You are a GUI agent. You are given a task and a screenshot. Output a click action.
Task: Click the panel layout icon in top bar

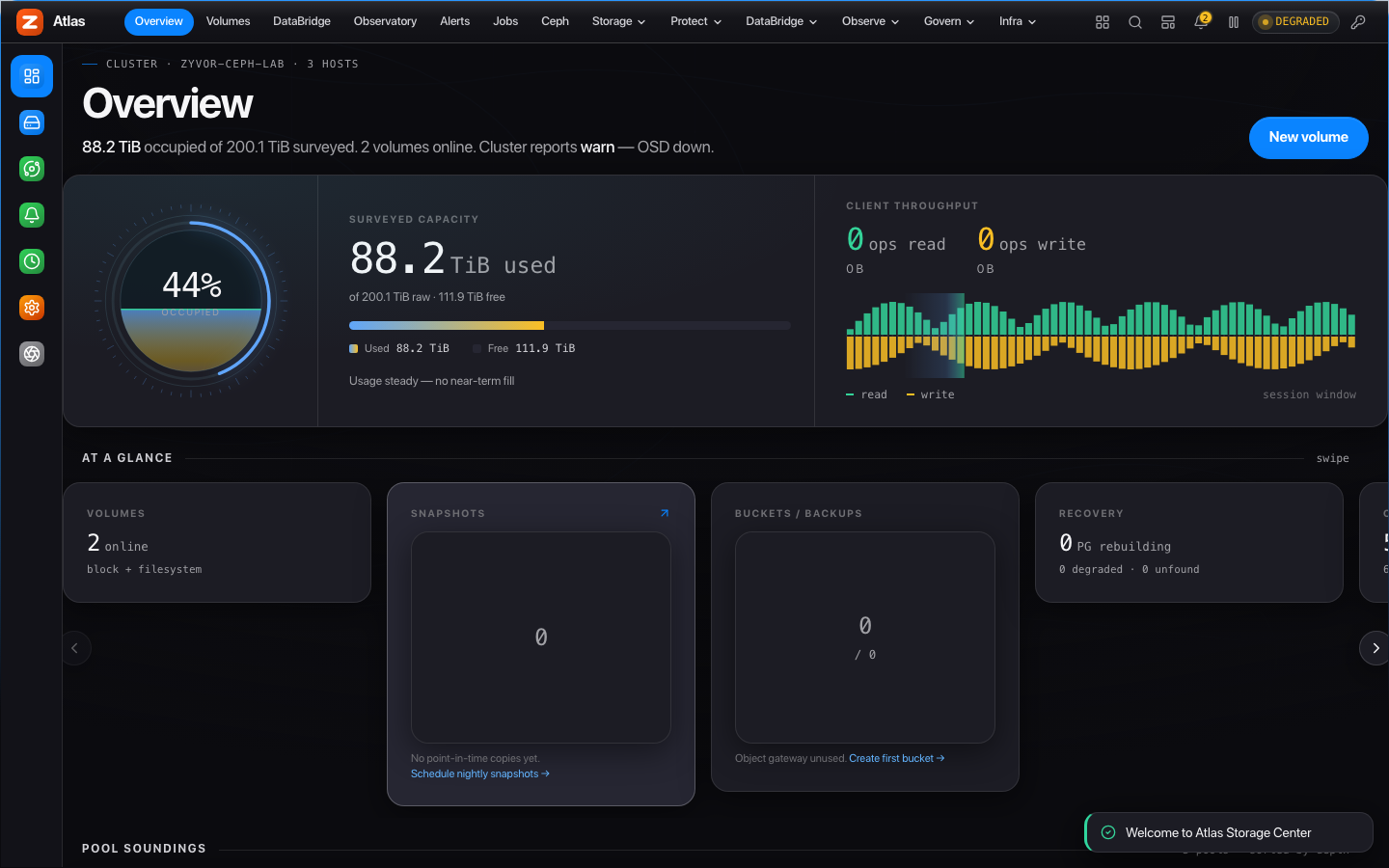pos(1168,22)
